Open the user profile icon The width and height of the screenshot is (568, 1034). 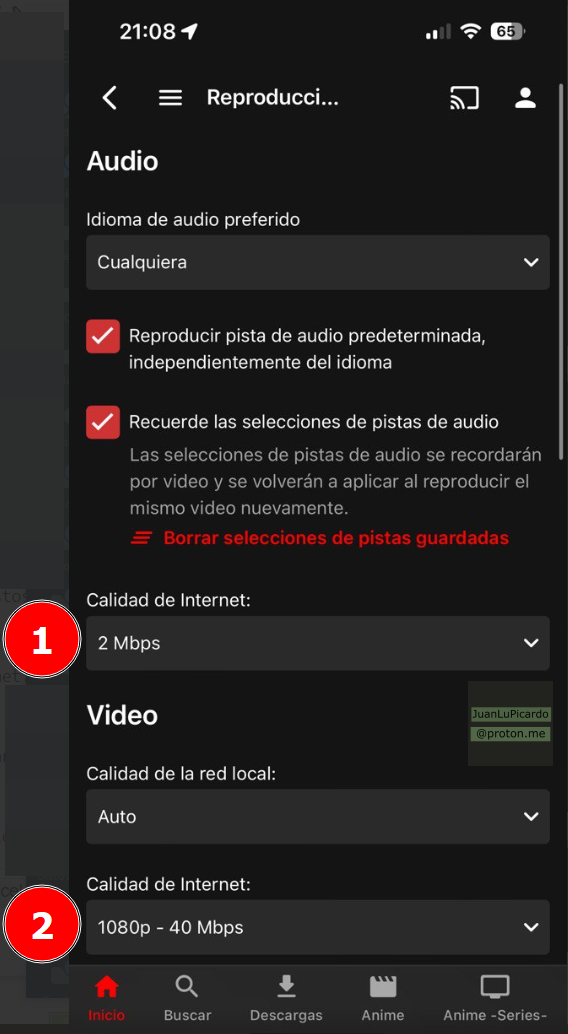point(526,98)
